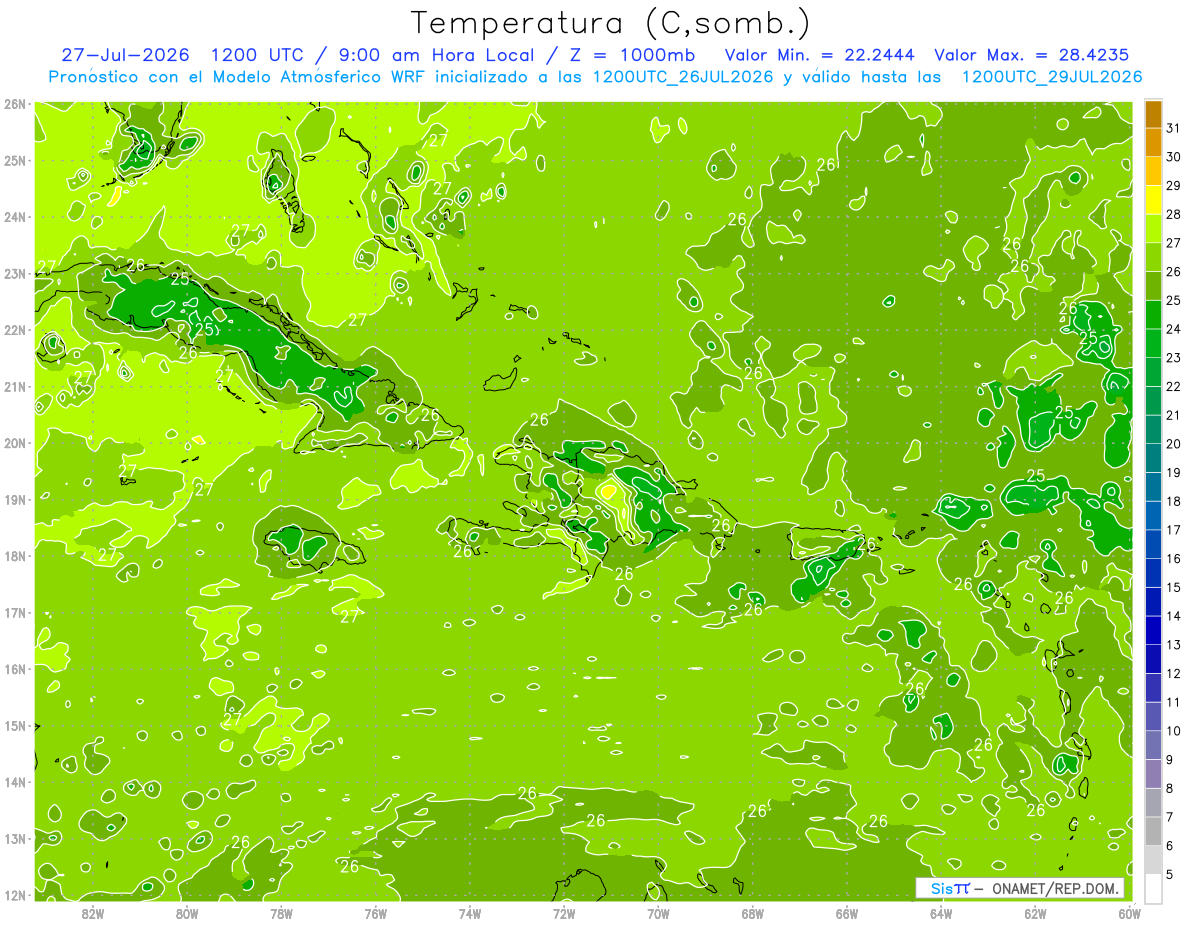The height and width of the screenshot is (927, 1200).
Task: Pick the gray swatch between 6 and 7
Action: pyautogui.click(x=1153, y=830)
